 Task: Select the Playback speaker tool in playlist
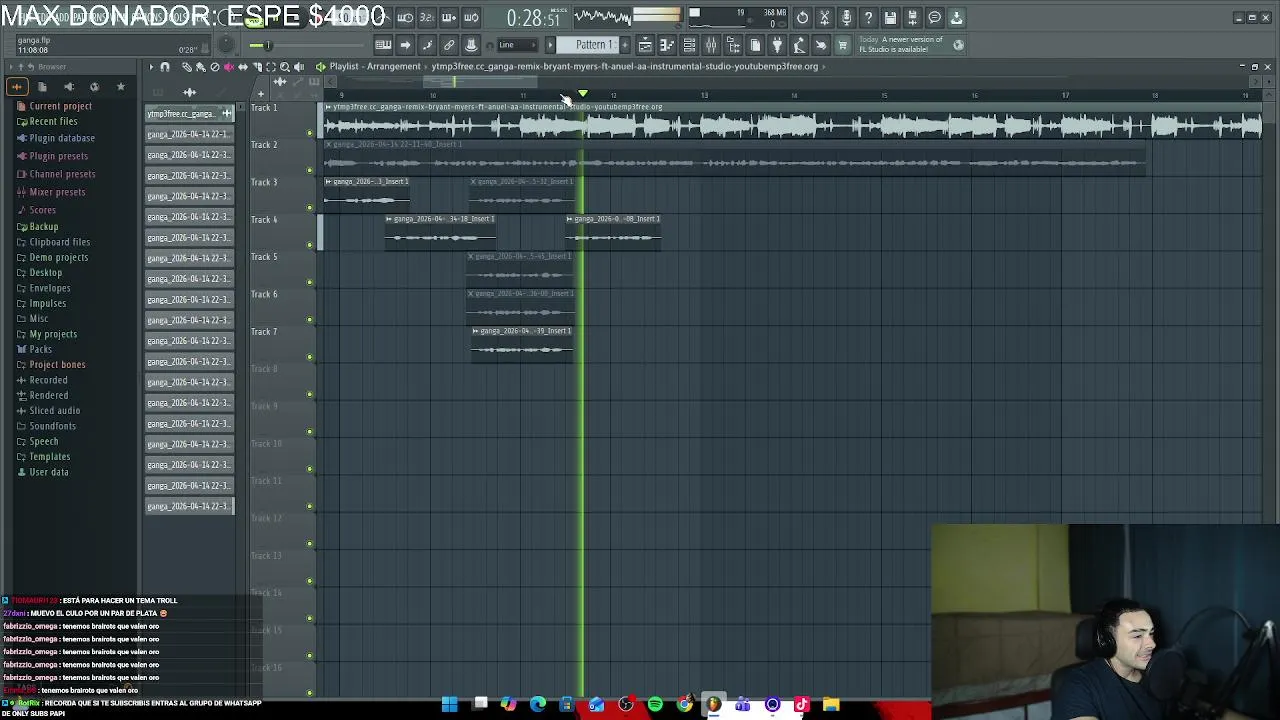[298, 67]
